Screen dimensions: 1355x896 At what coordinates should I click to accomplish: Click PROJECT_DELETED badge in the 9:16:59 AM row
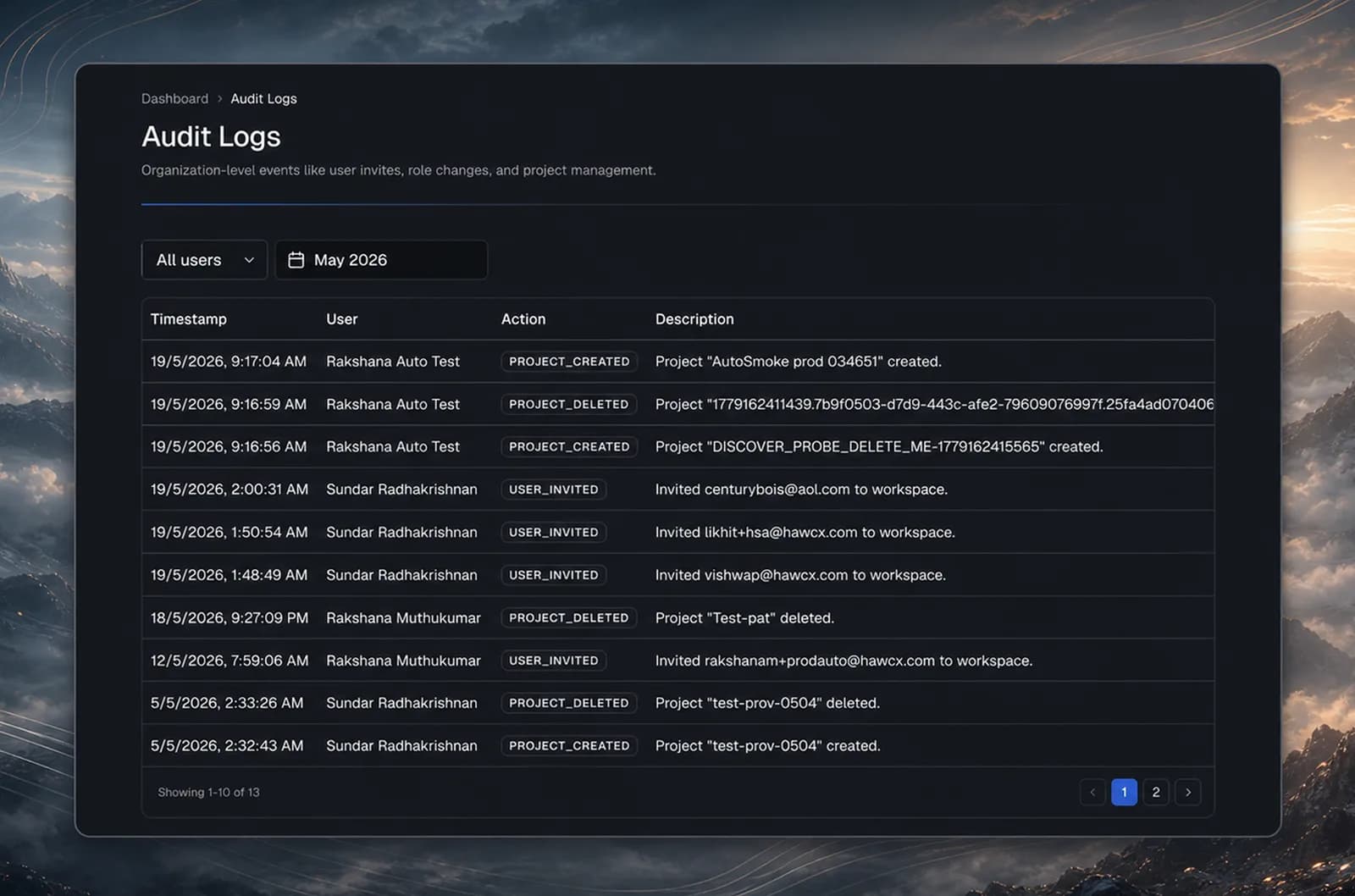point(569,404)
